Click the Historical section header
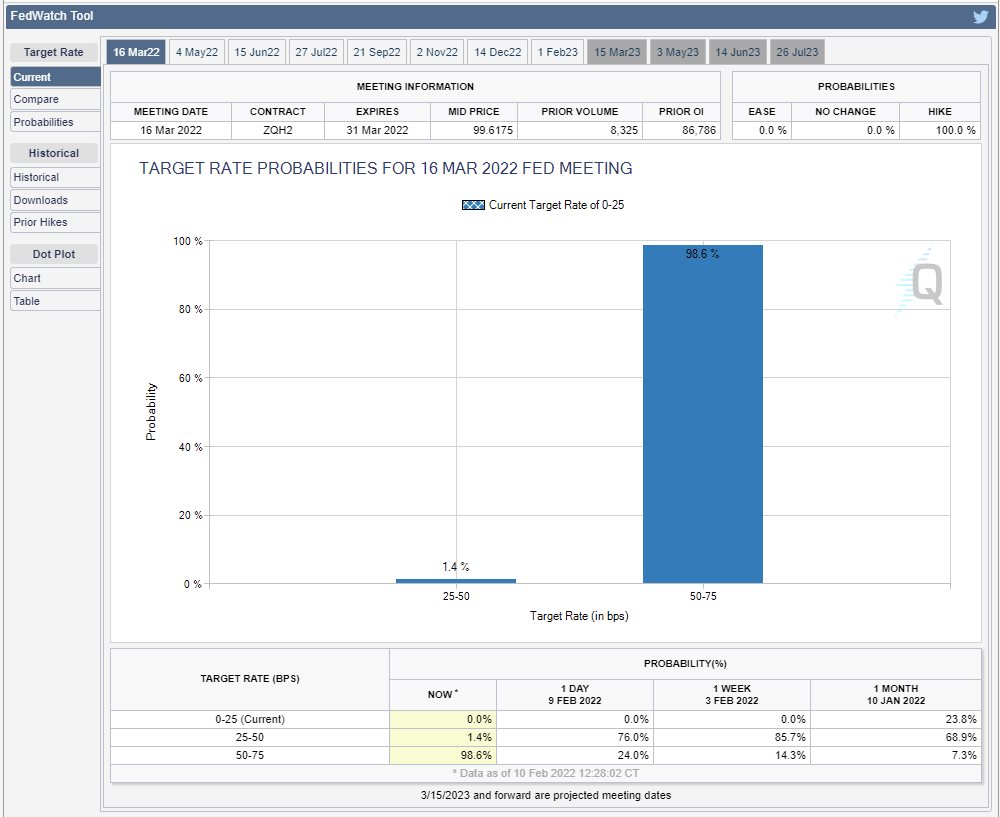 pyautogui.click(x=54, y=153)
